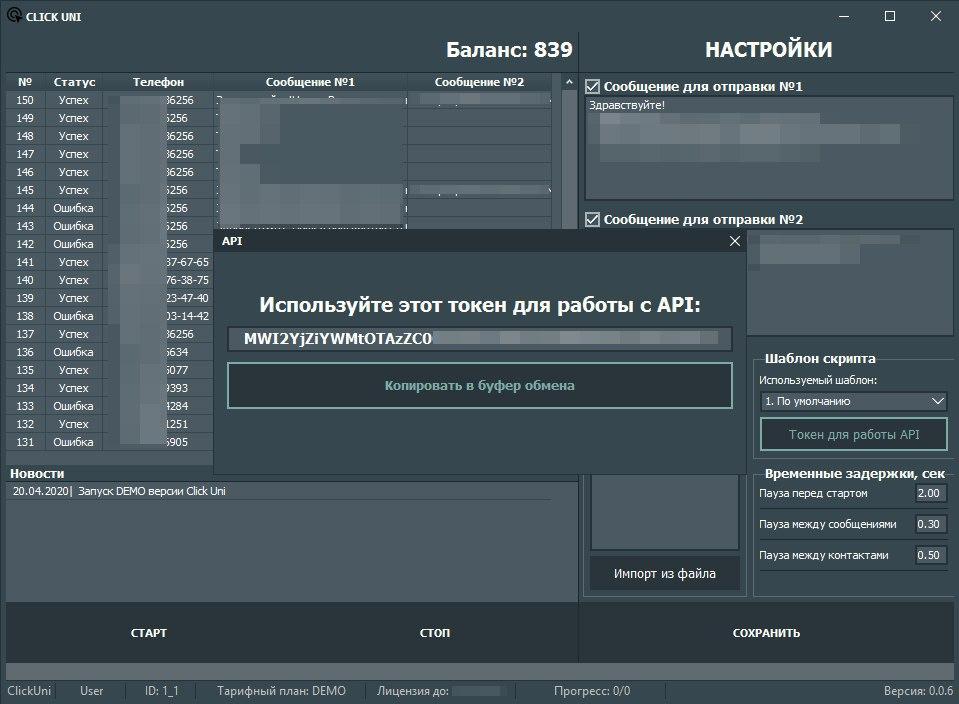Edit Пауза между контактами delay field
The height and width of the screenshot is (704, 959).
point(930,555)
